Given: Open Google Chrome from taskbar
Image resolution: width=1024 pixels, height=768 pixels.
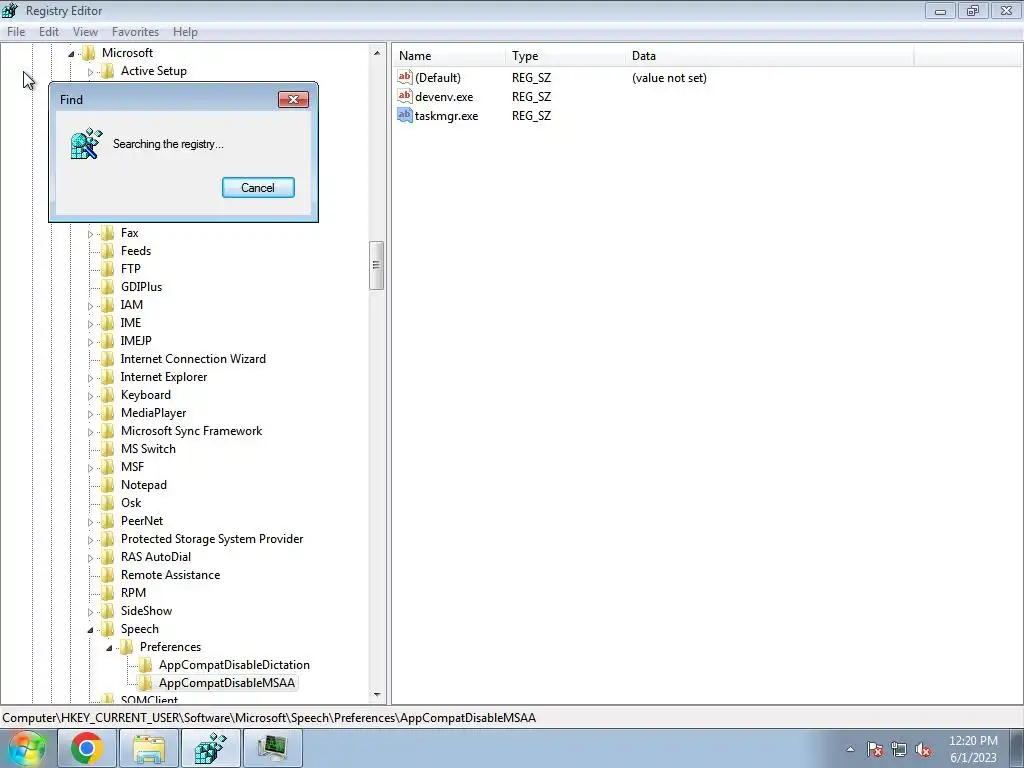Looking at the screenshot, I should [x=88, y=748].
